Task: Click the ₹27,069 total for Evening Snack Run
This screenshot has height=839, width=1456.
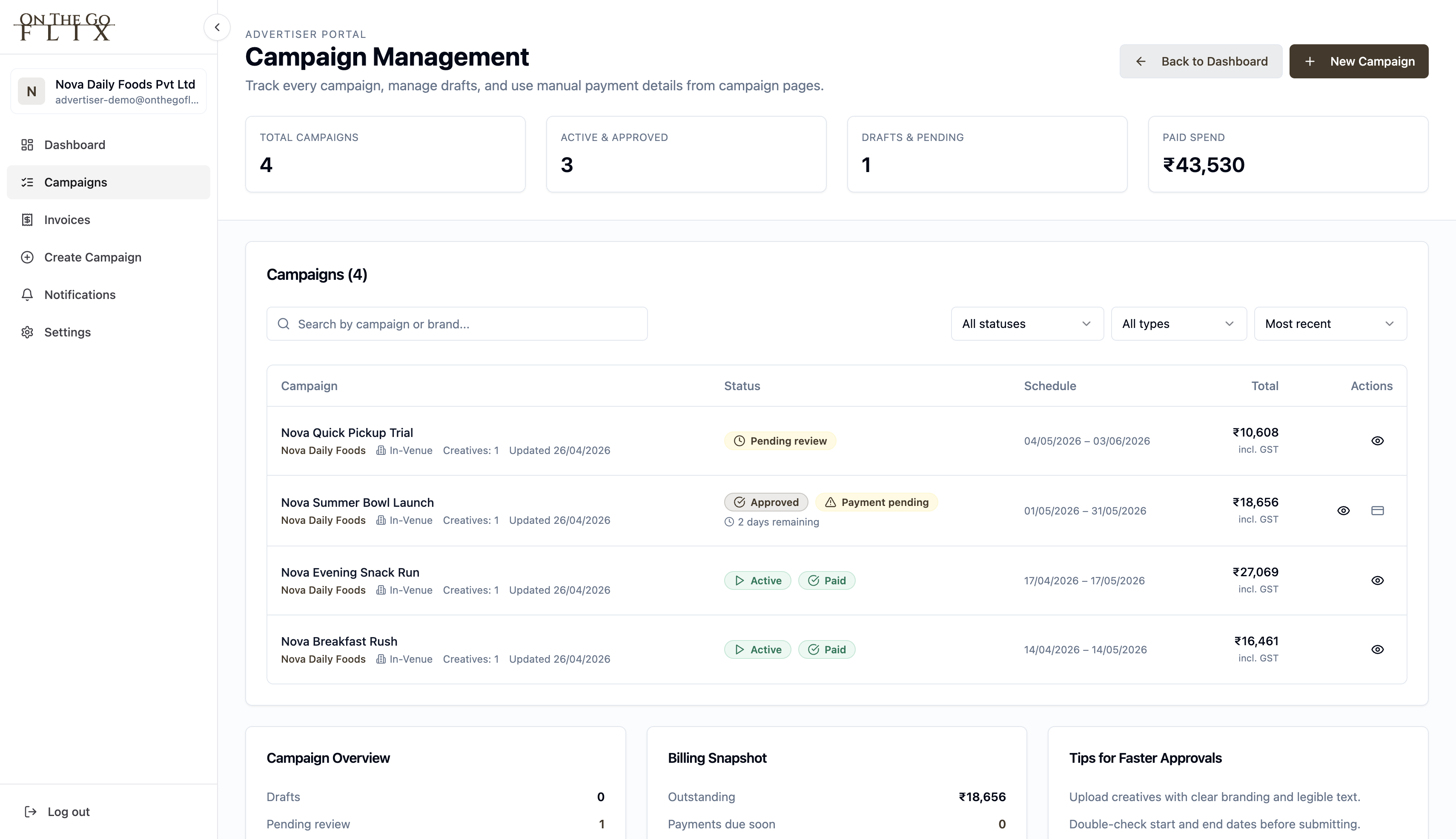Action: pos(1255,572)
